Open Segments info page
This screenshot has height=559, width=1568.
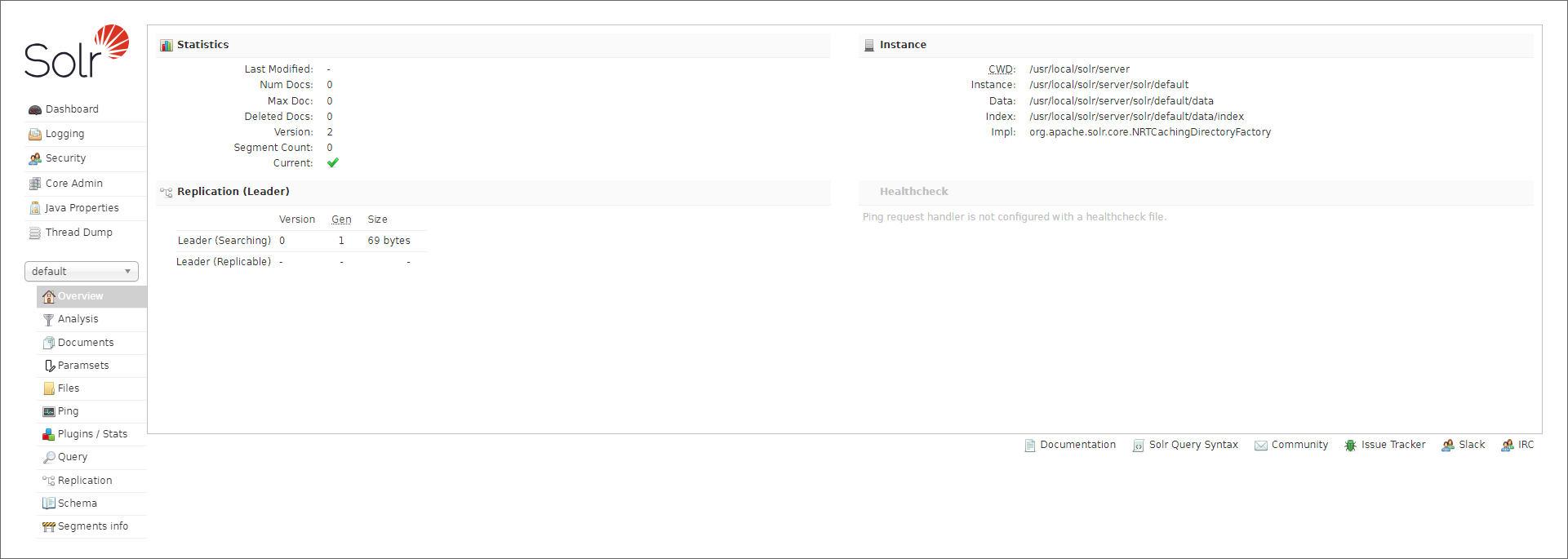[93, 526]
